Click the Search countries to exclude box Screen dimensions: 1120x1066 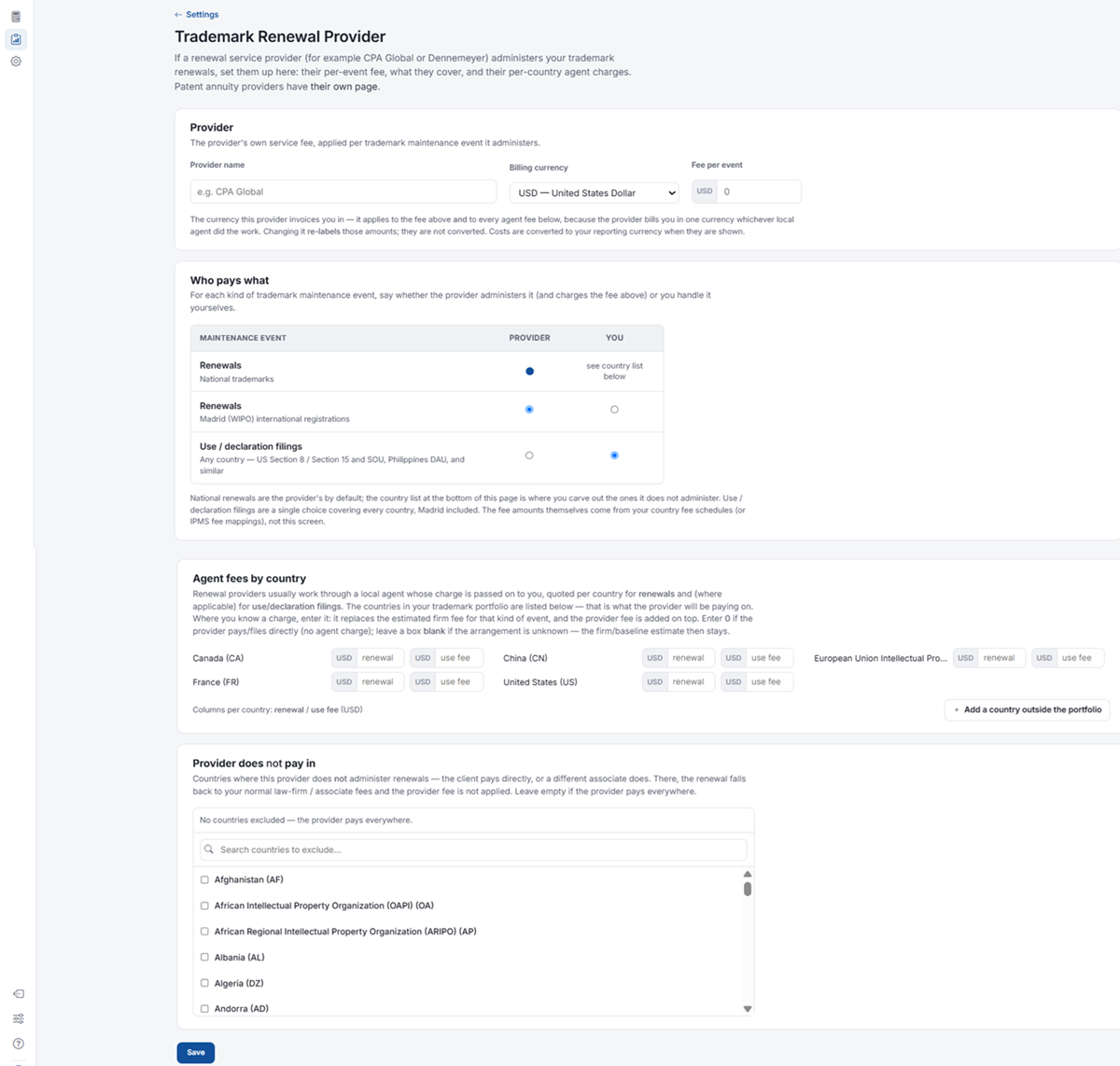point(473,849)
